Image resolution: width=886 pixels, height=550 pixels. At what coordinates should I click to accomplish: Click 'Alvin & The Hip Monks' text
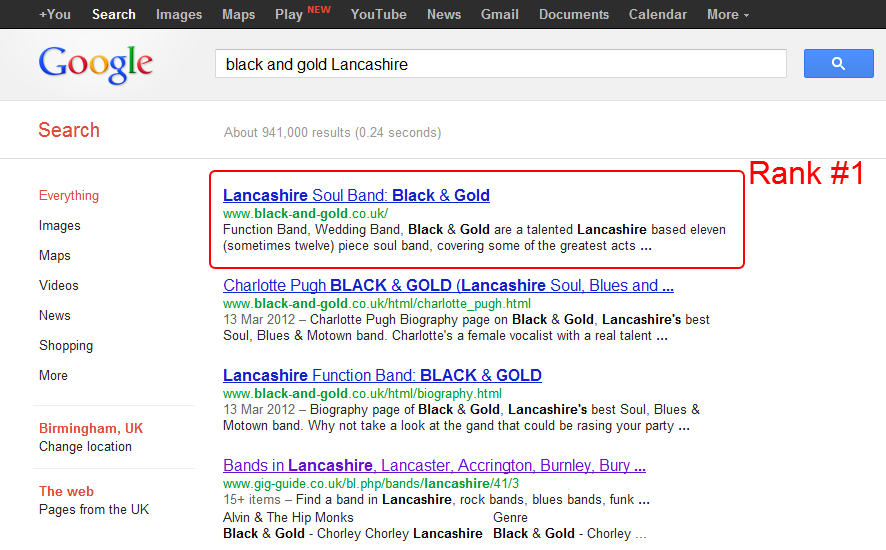pyautogui.click(x=288, y=517)
